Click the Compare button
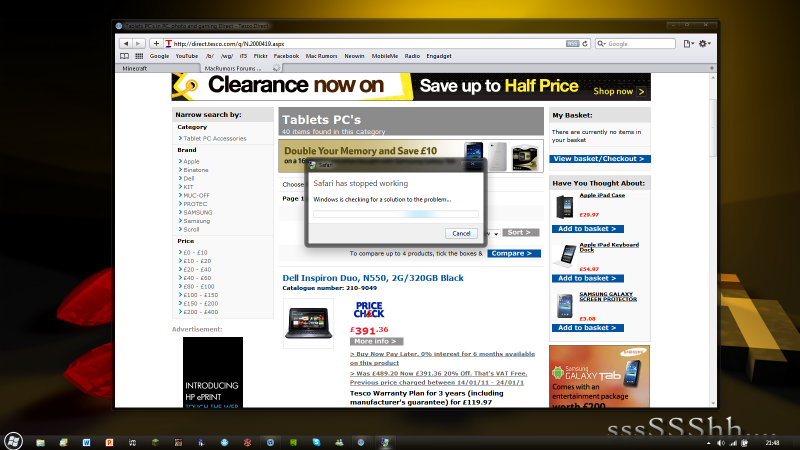This screenshot has height=450, width=800. point(514,253)
